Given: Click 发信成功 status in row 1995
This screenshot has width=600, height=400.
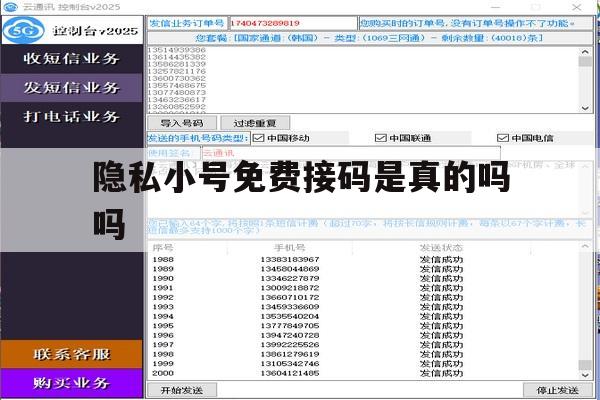Looking at the screenshot, I should point(441,326).
